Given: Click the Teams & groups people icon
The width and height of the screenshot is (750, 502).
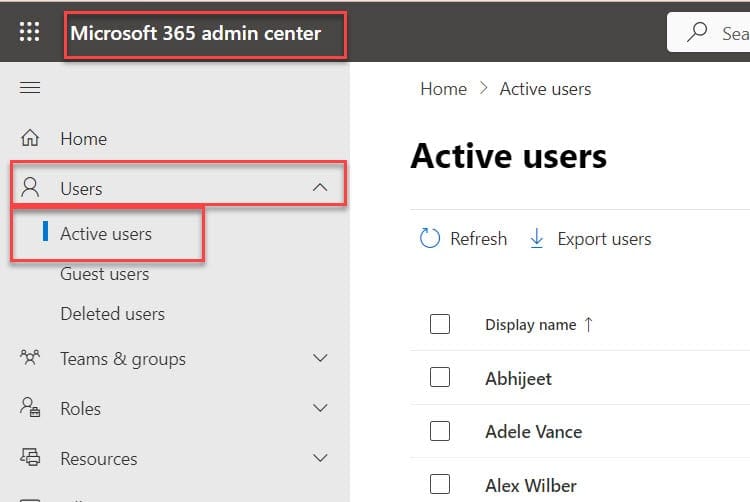Looking at the screenshot, I should coord(30,358).
